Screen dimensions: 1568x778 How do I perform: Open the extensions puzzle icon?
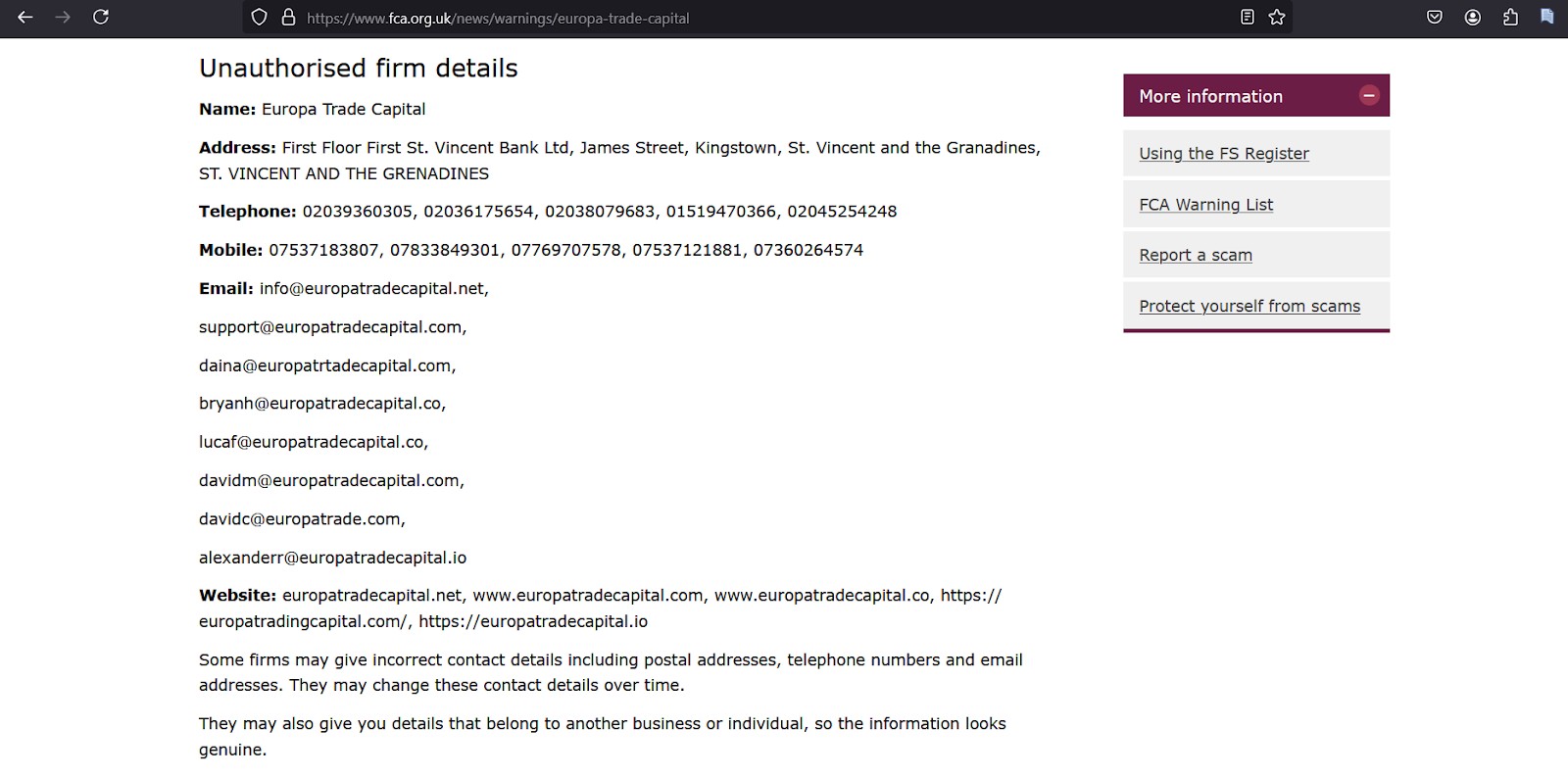tap(1510, 18)
